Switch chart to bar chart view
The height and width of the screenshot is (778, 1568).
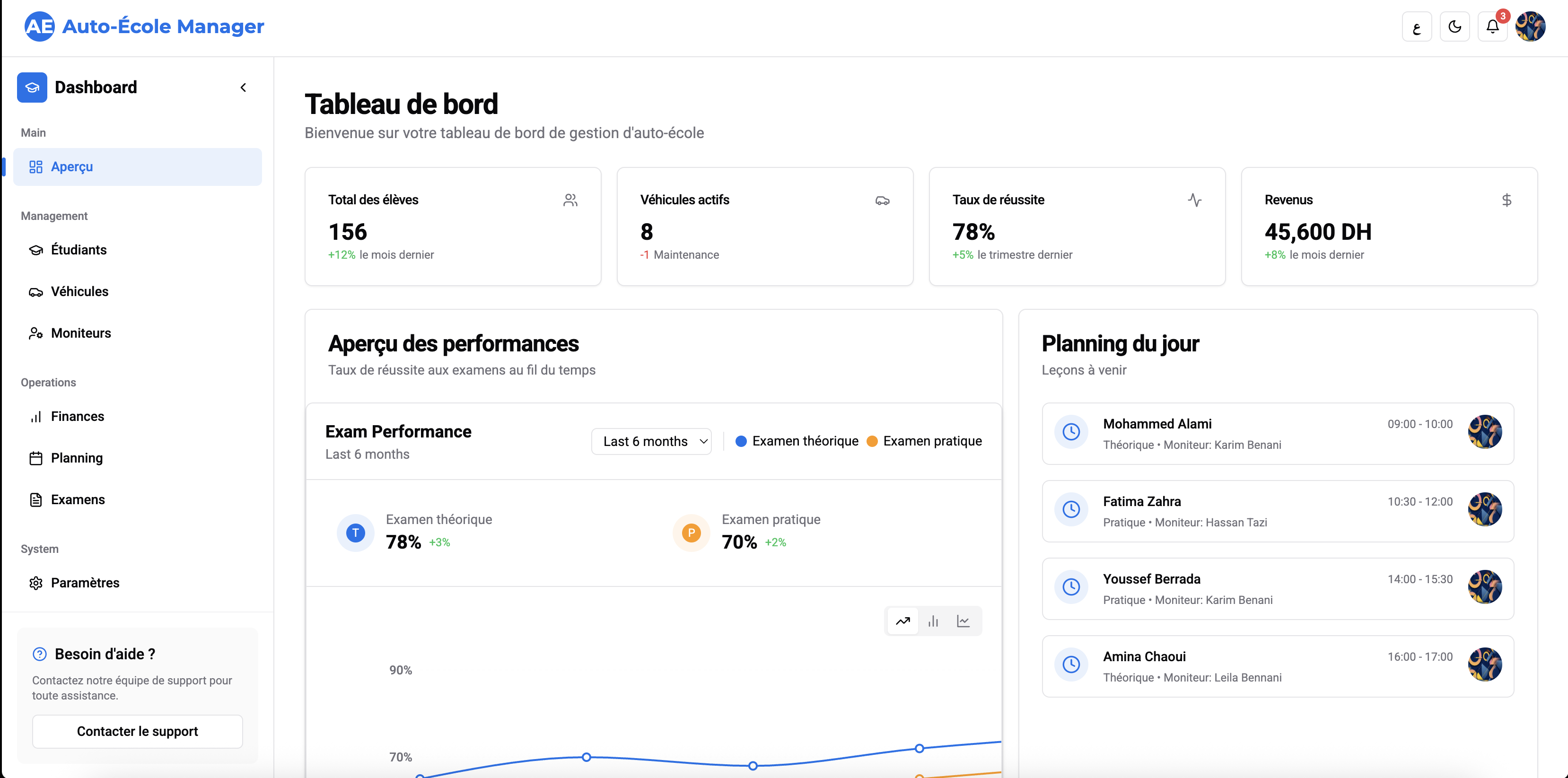pyautogui.click(x=934, y=621)
